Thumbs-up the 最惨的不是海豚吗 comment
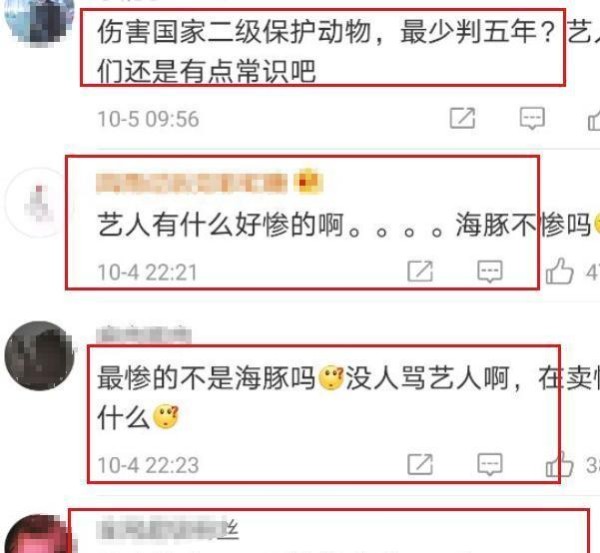Screen dimensions: 600x553 [x=559, y=464]
